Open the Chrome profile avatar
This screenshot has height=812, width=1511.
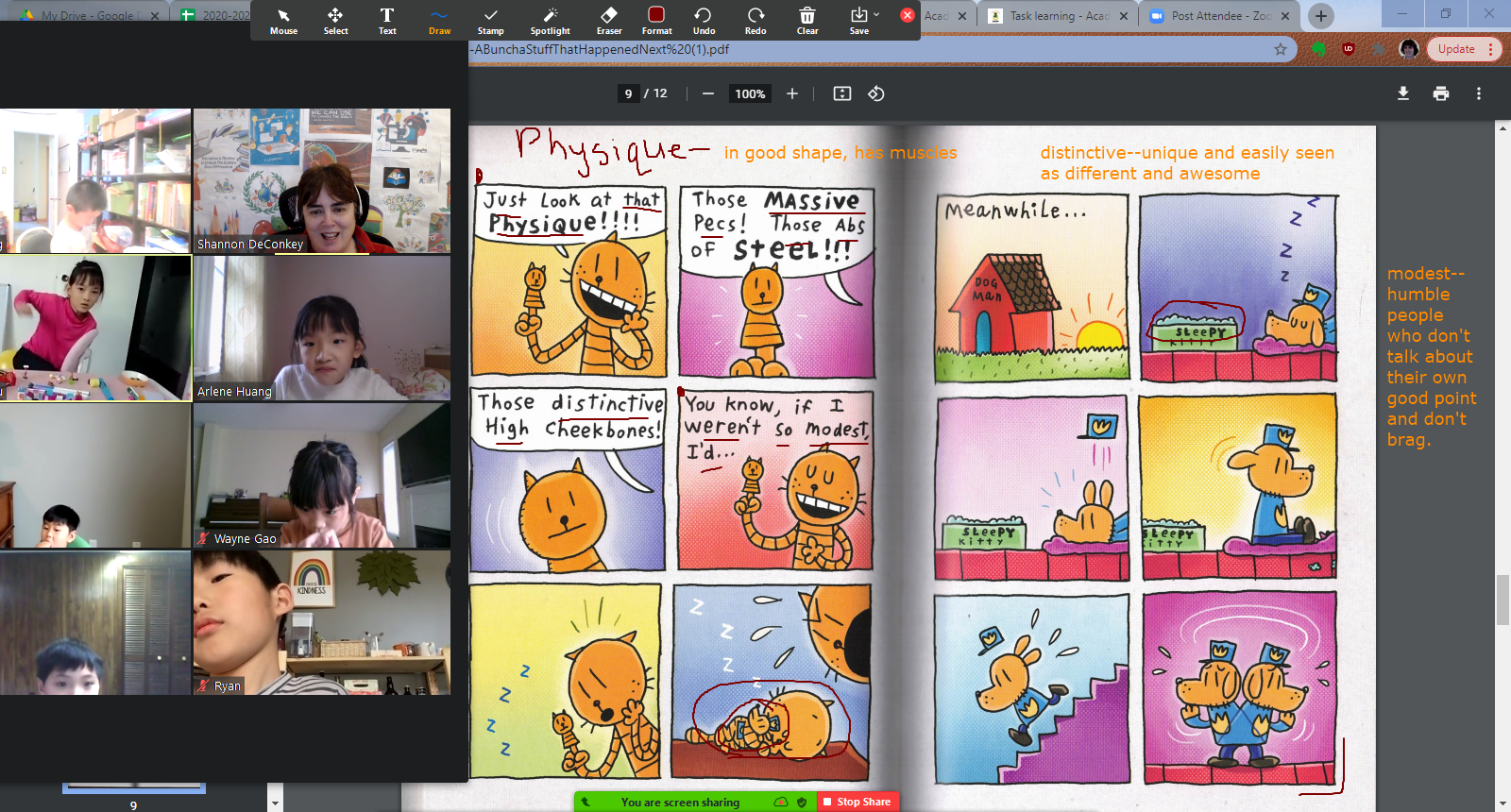1409,49
